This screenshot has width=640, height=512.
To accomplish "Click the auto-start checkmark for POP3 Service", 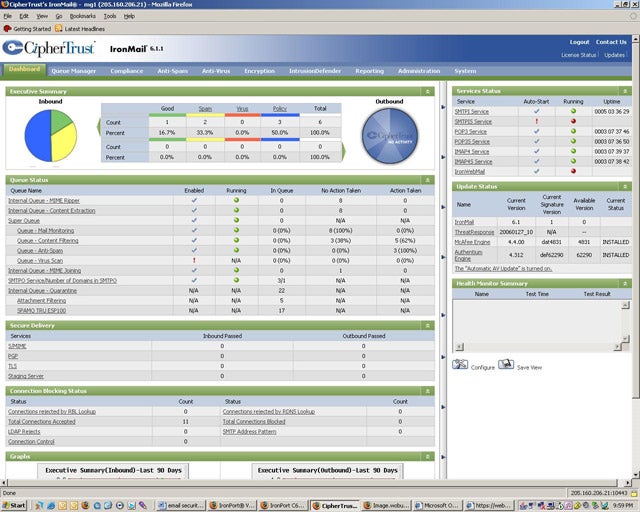I will pyautogui.click(x=536, y=131).
